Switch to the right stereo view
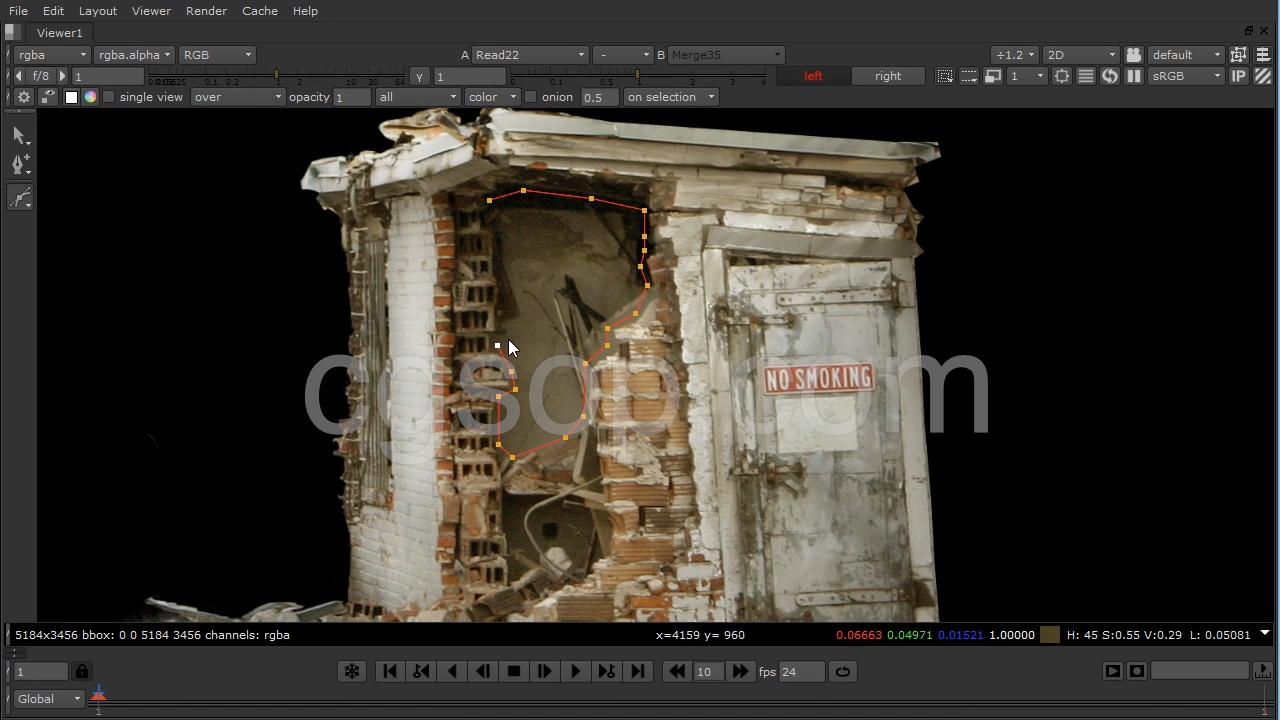The height and width of the screenshot is (720, 1280). 887,76
